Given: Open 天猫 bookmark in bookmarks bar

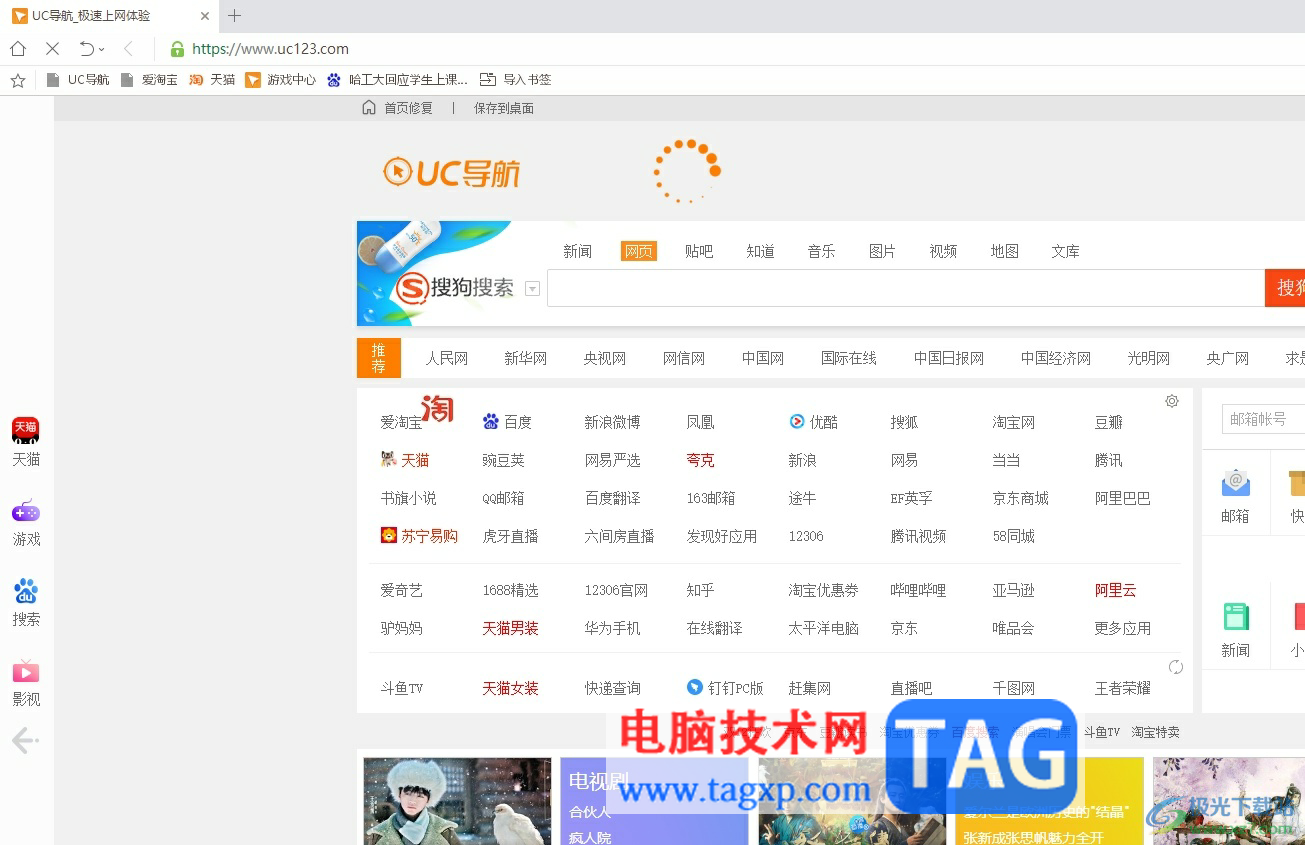Looking at the screenshot, I should 212,80.
